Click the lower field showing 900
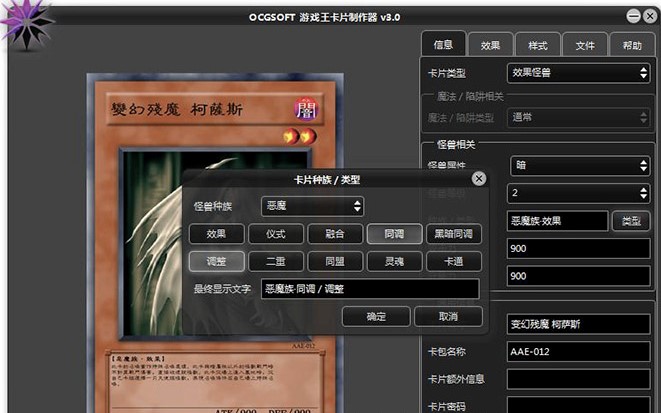The image size is (661, 413). point(579,276)
